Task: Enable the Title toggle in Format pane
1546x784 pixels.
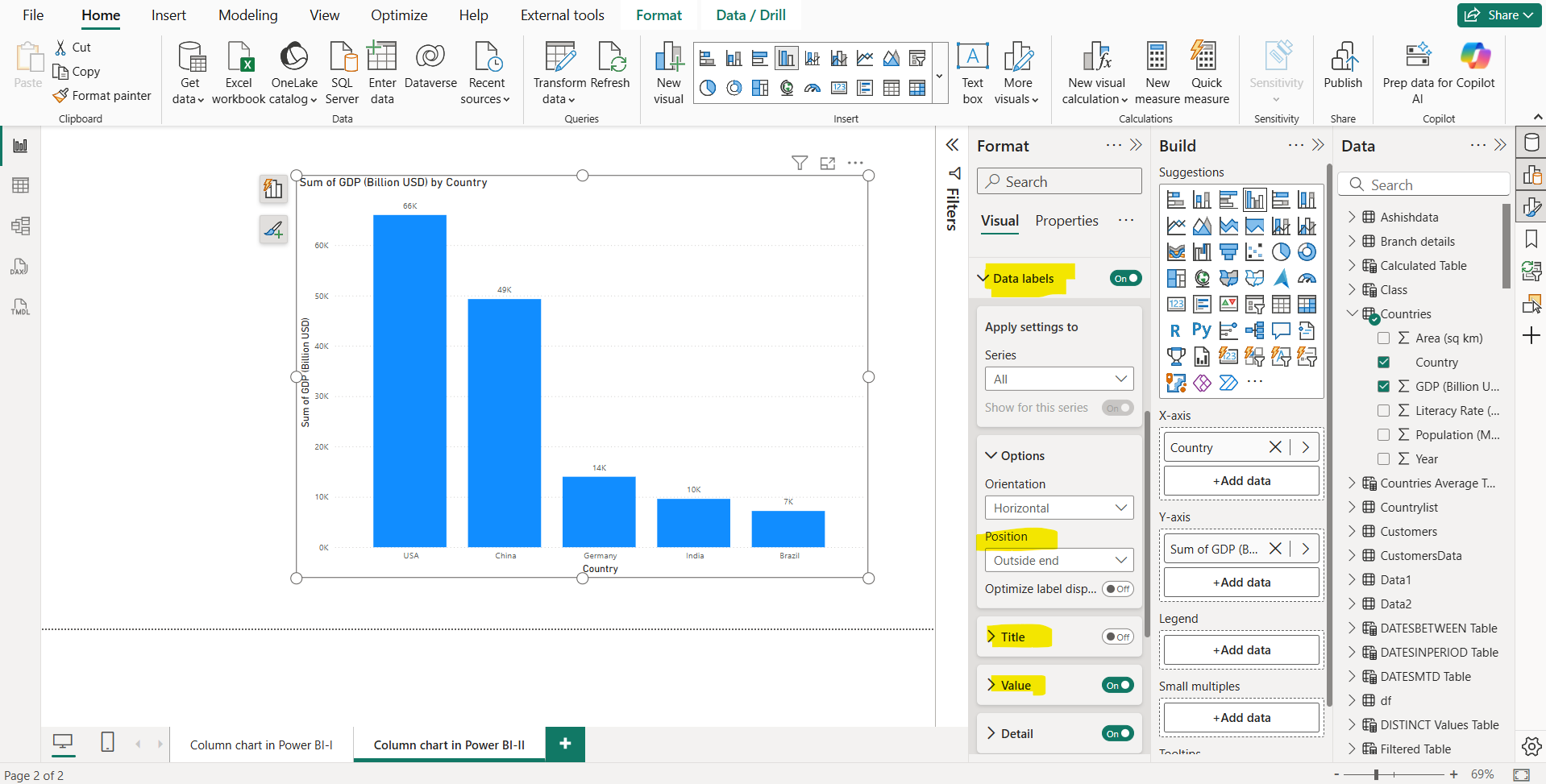Action: pyautogui.click(x=1118, y=637)
